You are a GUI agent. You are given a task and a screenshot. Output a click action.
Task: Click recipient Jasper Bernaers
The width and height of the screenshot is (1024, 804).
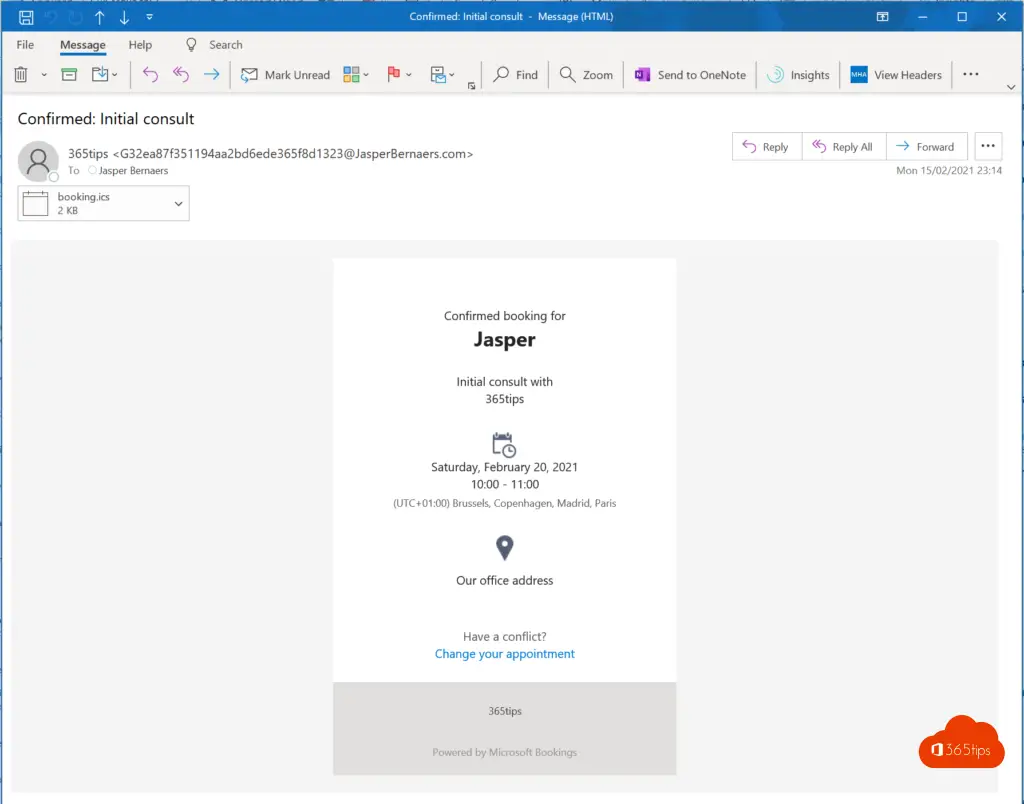133,170
